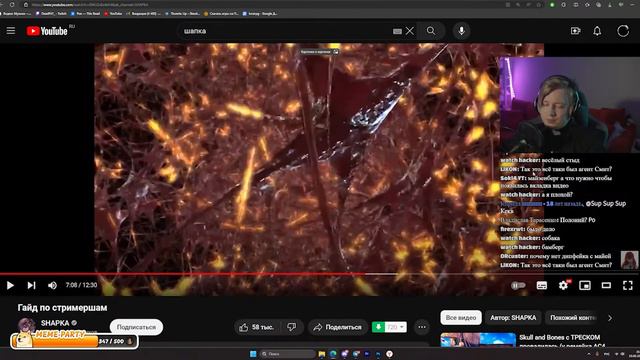Start voice search with microphone
This screenshot has height=360, width=640.
click(x=461, y=31)
